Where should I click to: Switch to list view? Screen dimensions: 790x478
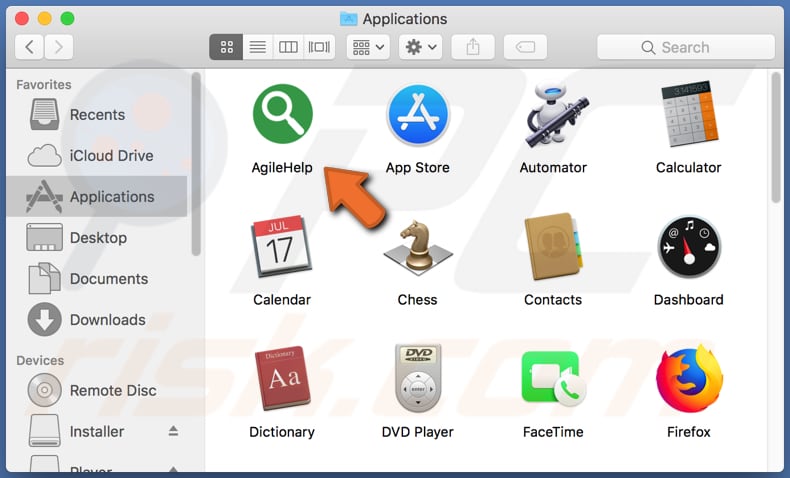point(258,47)
